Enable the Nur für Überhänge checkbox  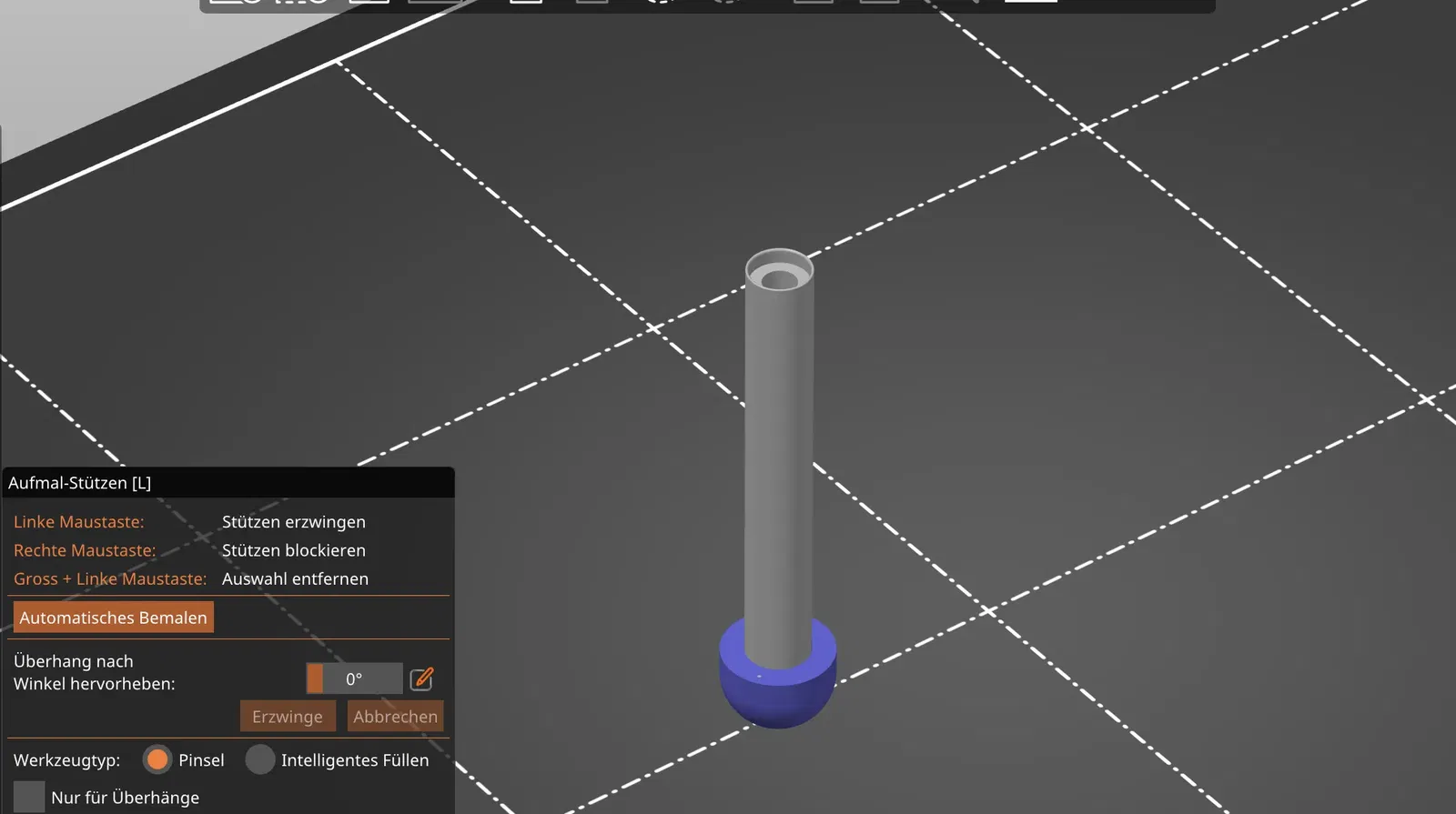pyautogui.click(x=29, y=797)
